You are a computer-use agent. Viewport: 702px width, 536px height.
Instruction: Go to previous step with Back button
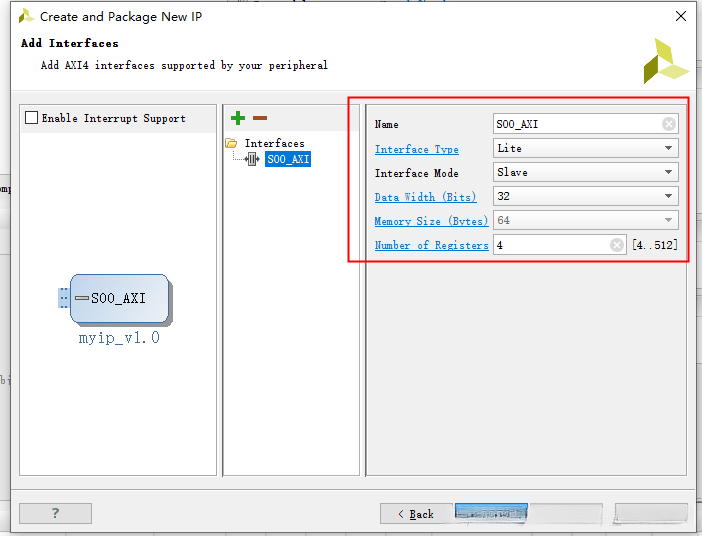[x=416, y=514]
